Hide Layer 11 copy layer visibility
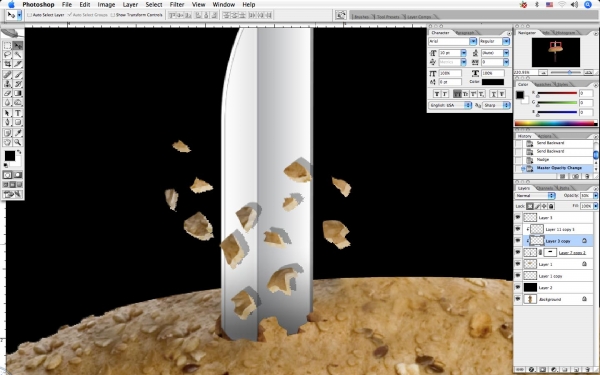 (x=518, y=229)
